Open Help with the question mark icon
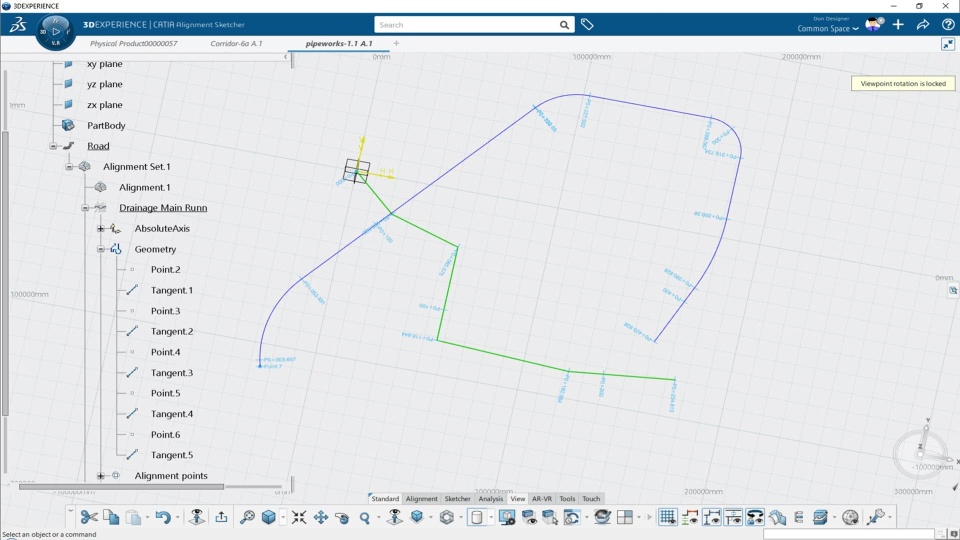The width and height of the screenshot is (960, 540). tap(948, 24)
